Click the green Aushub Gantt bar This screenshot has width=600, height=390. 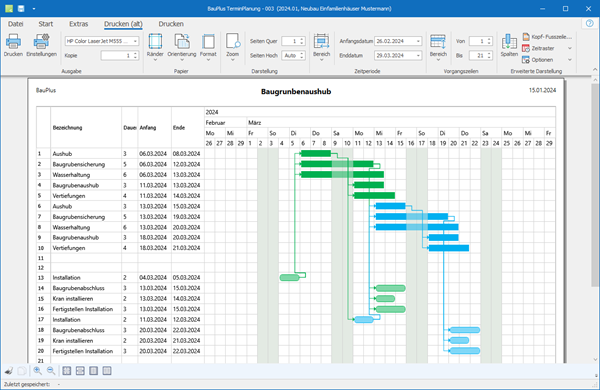point(316,153)
